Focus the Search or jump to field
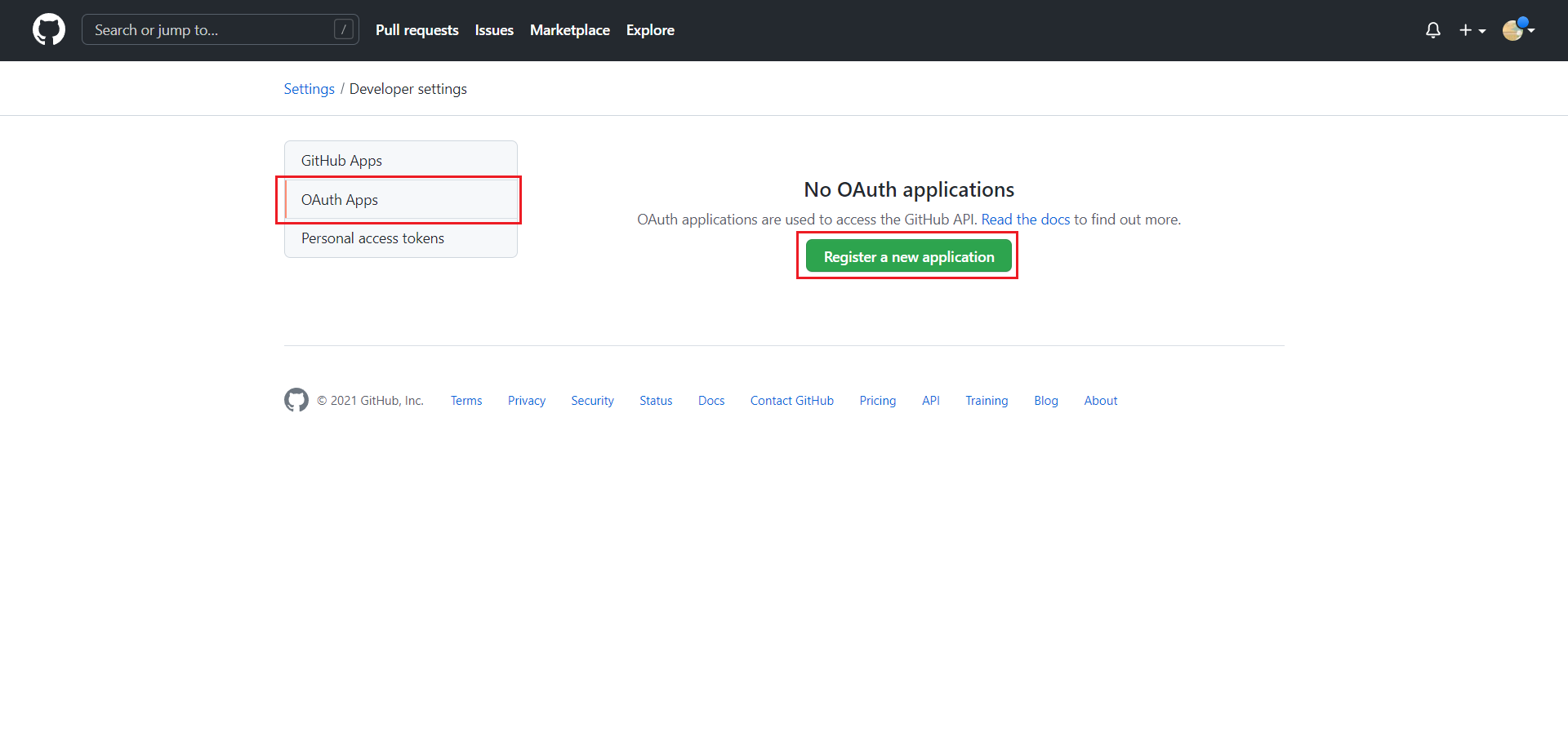1568x733 pixels. [220, 29]
